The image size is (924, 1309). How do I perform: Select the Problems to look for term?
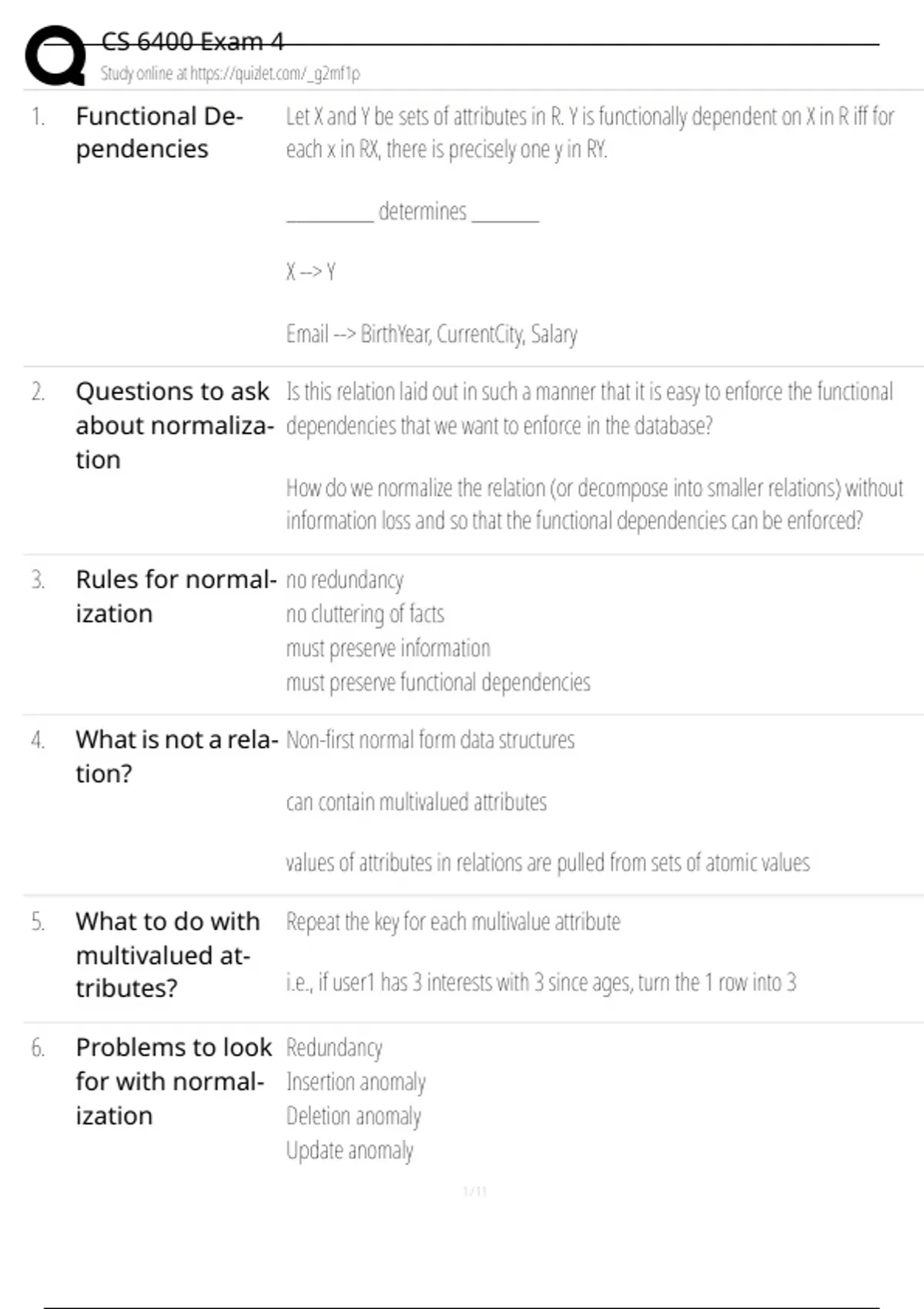coord(173,1081)
